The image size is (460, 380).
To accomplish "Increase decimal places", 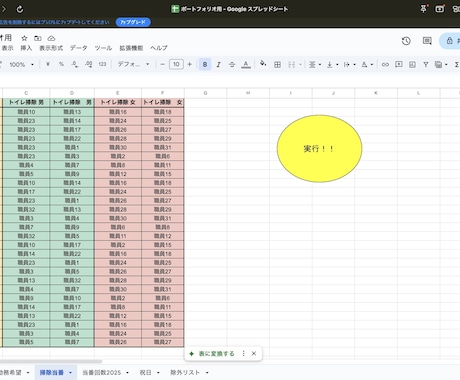I will pyautogui.click(x=88, y=64).
